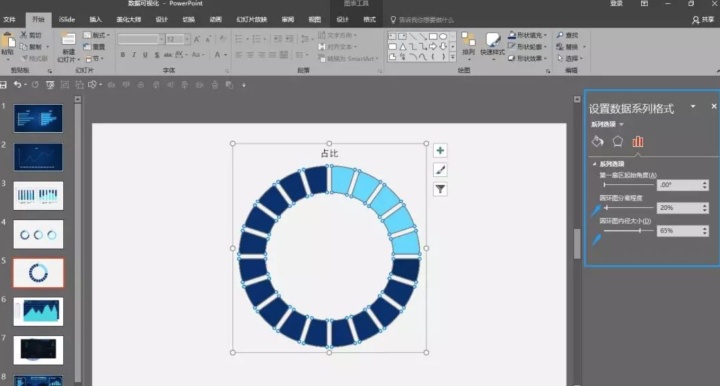Click the Chart Elements plus button
This screenshot has height=386, width=720.
[440, 151]
